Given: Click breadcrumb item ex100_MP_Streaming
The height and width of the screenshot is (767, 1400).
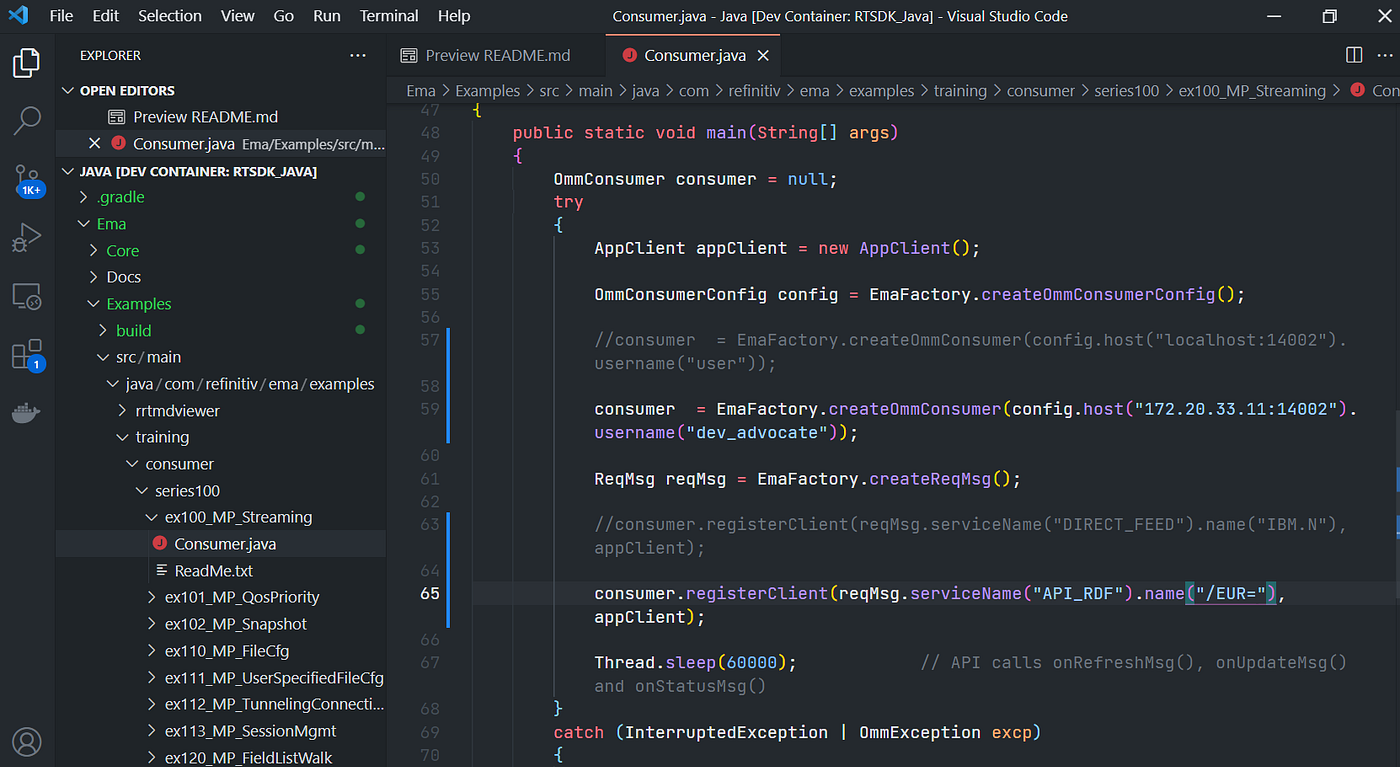Looking at the screenshot, I should point(1252,91).
